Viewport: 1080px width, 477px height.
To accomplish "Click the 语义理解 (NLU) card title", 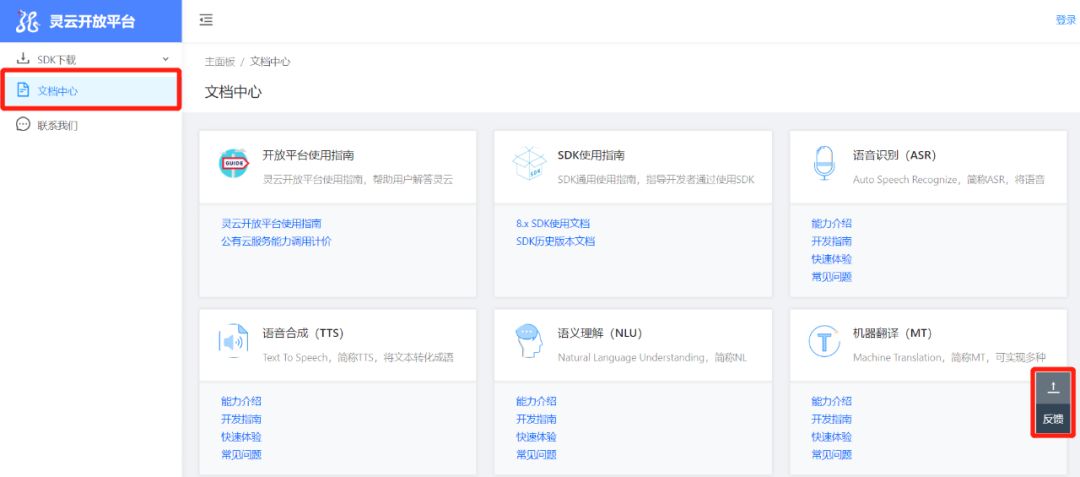I will tap(600, 334).
